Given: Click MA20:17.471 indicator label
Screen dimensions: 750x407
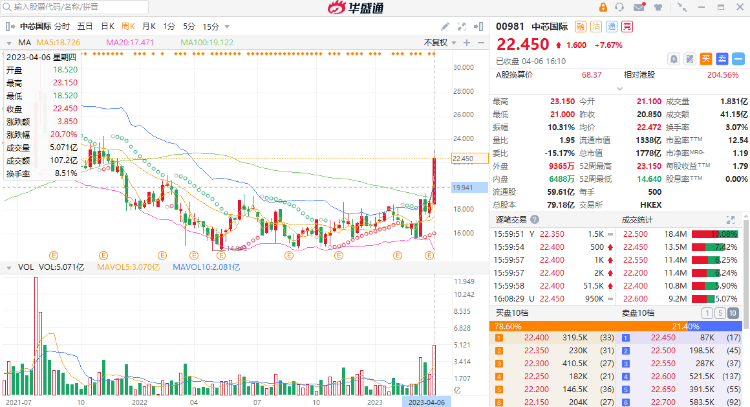Looking at the screenshot, I should [130, 43].
